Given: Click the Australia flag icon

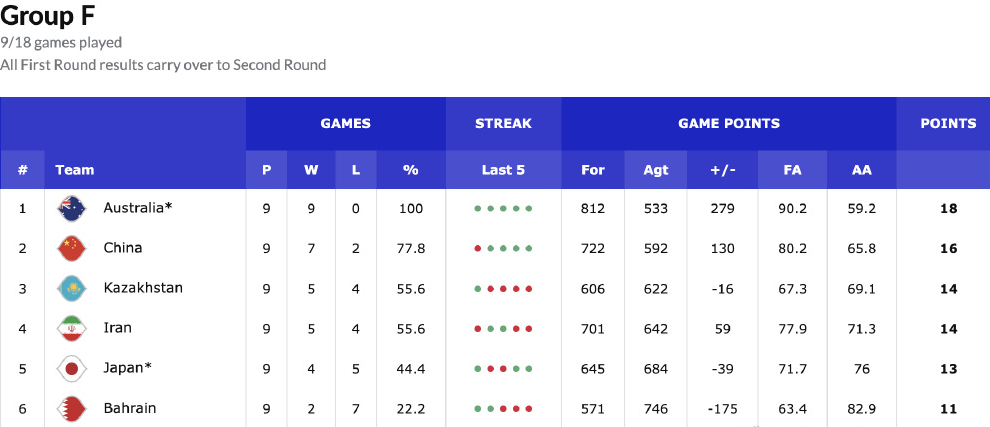Looking at the screenshot, I should 71,208.
